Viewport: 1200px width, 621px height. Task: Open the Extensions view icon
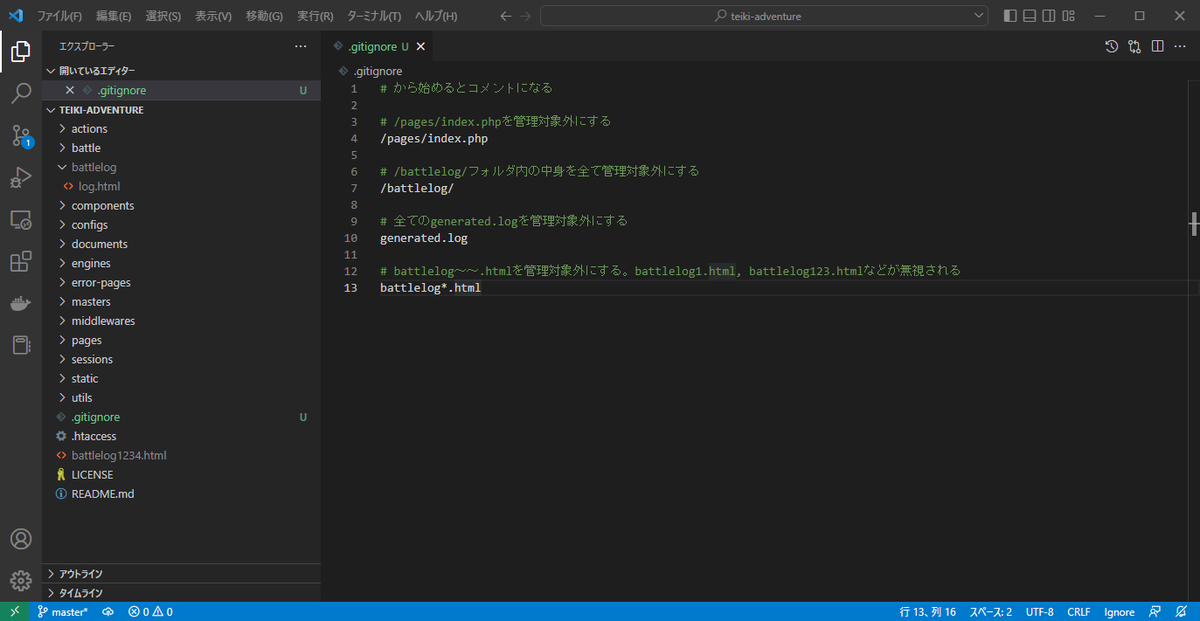[x=20, y=262]
